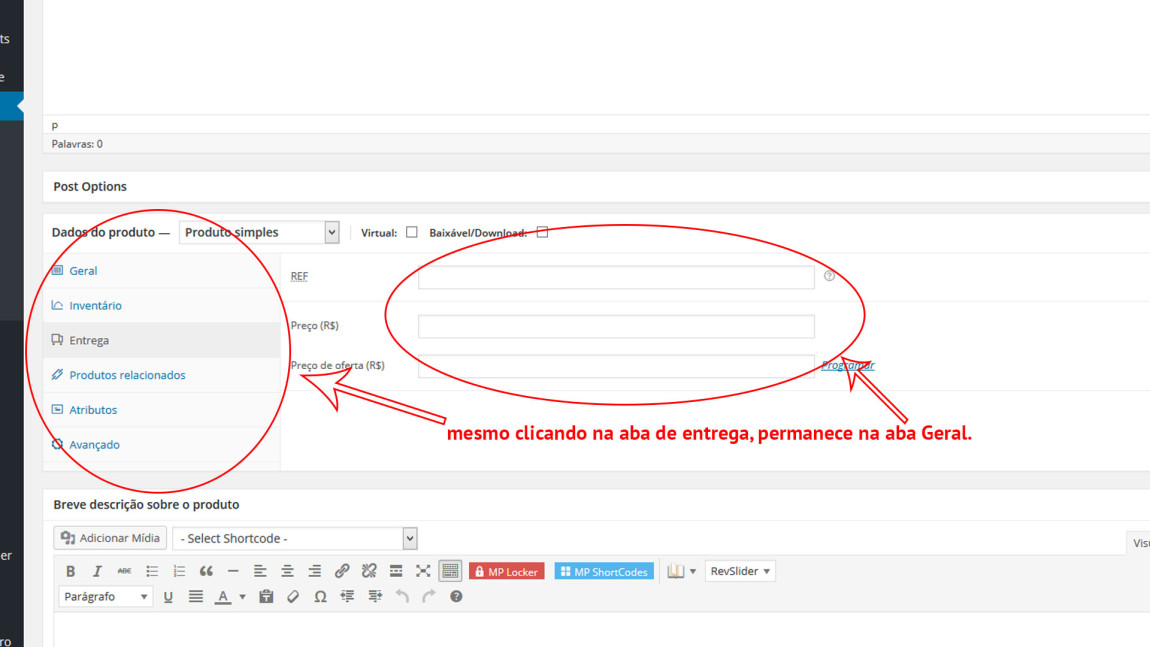Open the Atributos tab
This screenshot has height=647, width=1150.
[161, 410]
